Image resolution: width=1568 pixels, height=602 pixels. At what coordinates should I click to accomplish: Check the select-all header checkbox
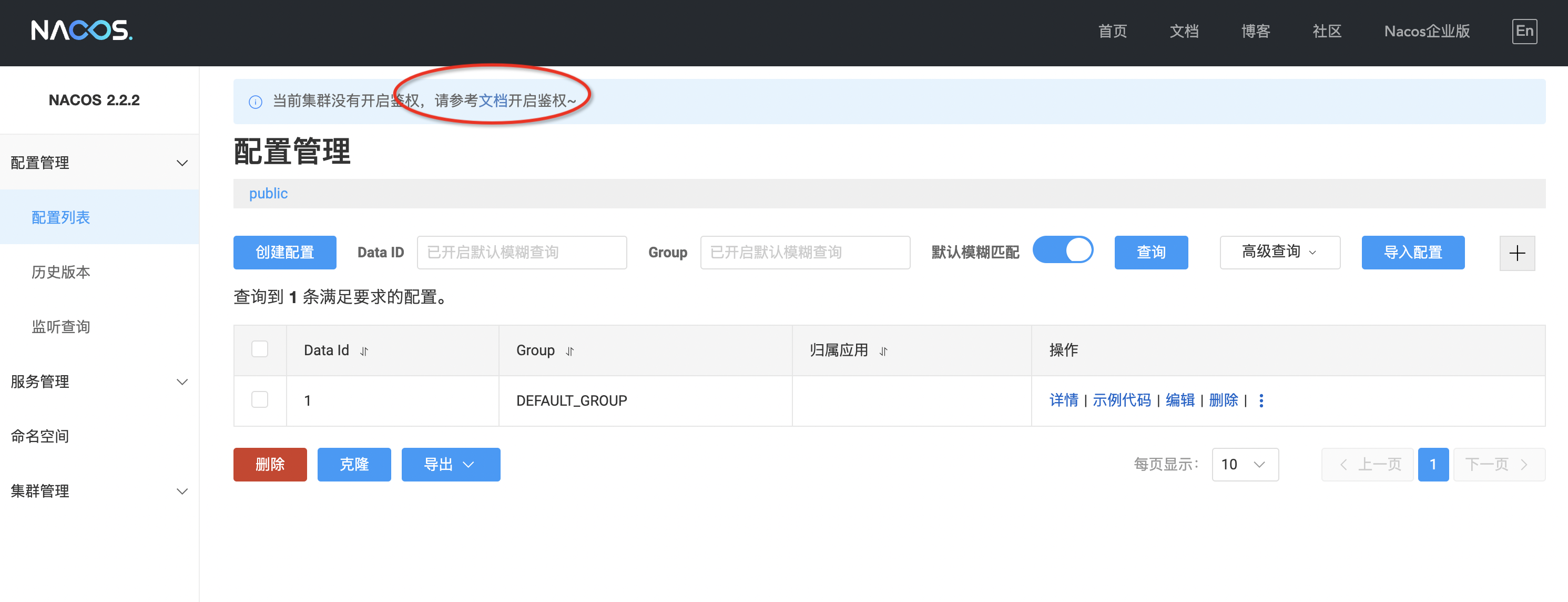[260, 349]
